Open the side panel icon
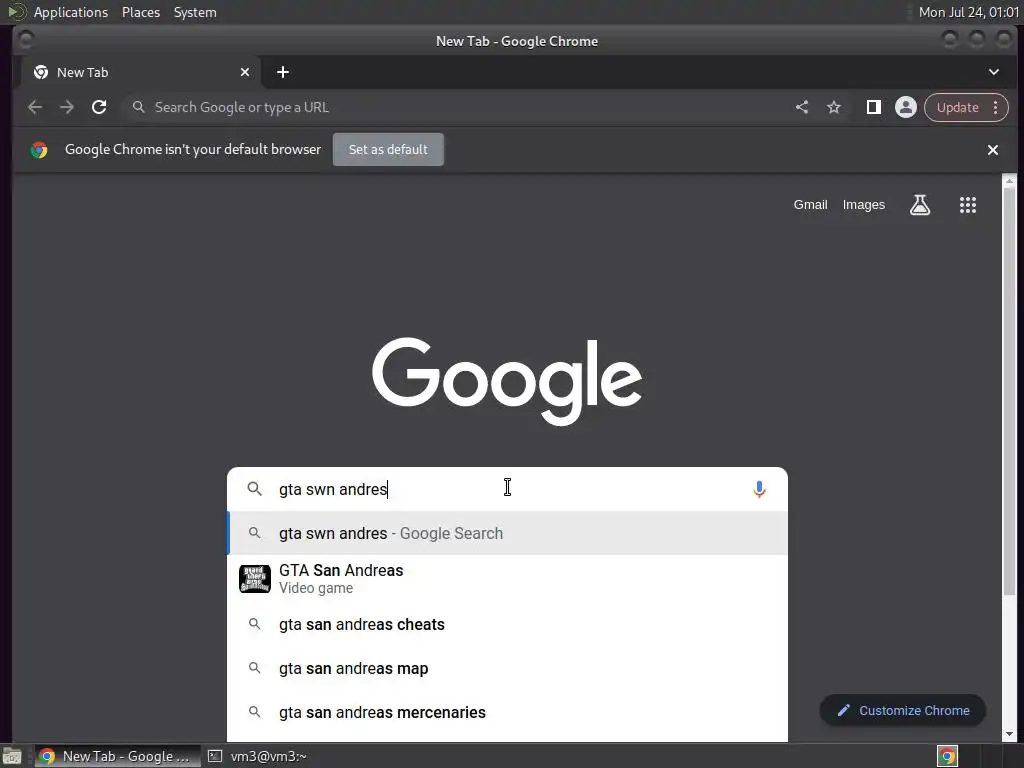The width and height of the screenshot is (1024, 768). pos(873,107)
